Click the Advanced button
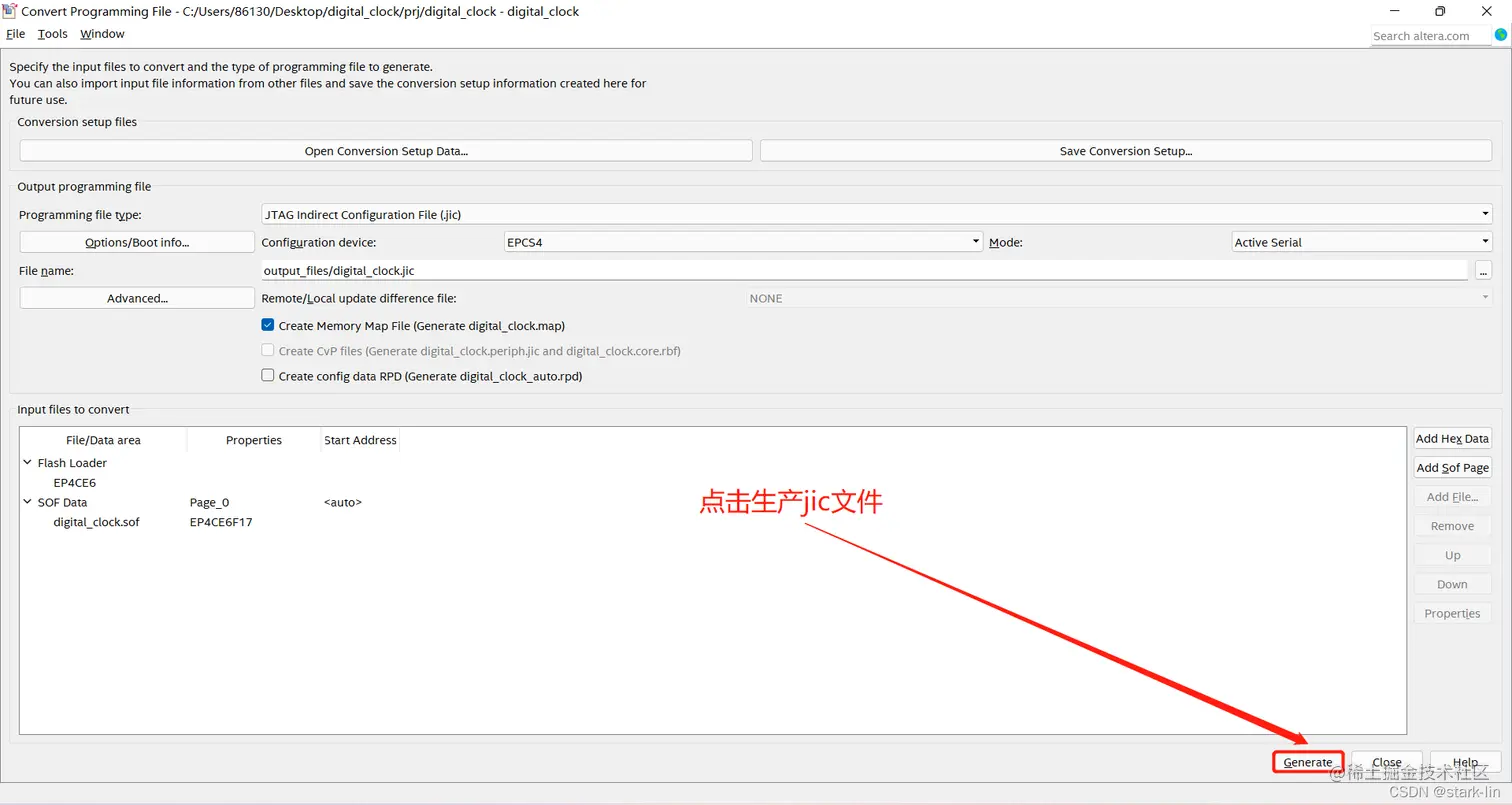Image resolution: width=1512 pixels, height=805 pixels. pos(137,298)
